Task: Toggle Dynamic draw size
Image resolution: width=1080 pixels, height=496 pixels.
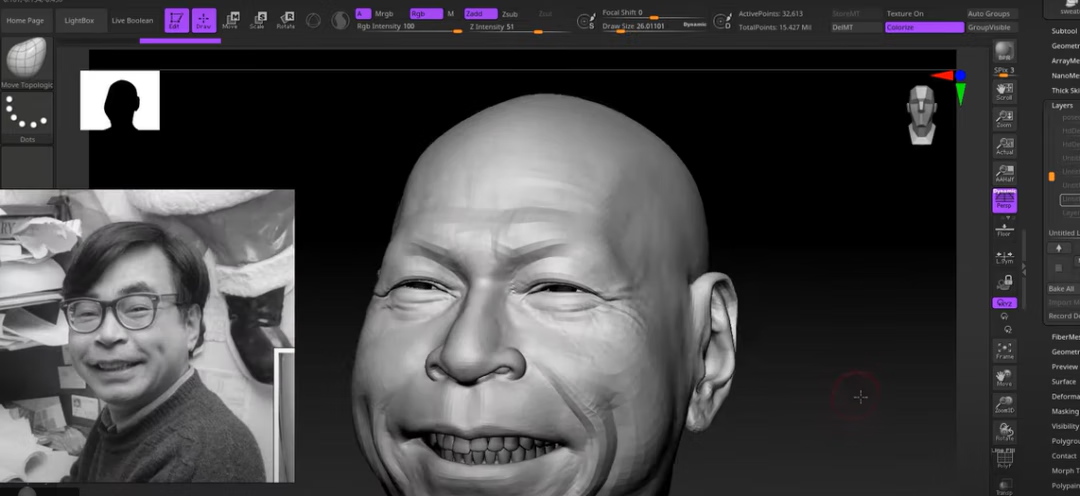Action: pos(694,25)
